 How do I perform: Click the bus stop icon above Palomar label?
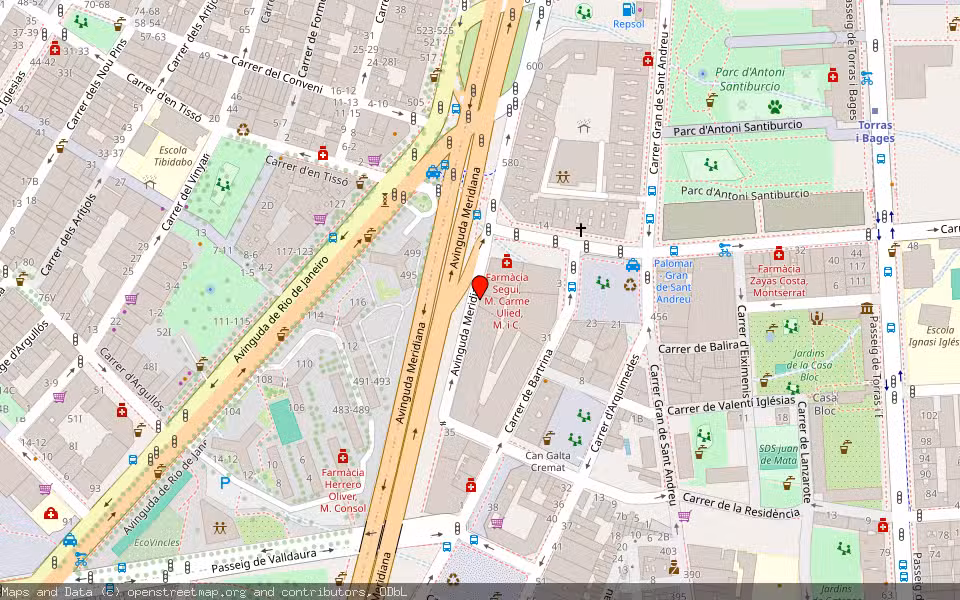[674, 251]
